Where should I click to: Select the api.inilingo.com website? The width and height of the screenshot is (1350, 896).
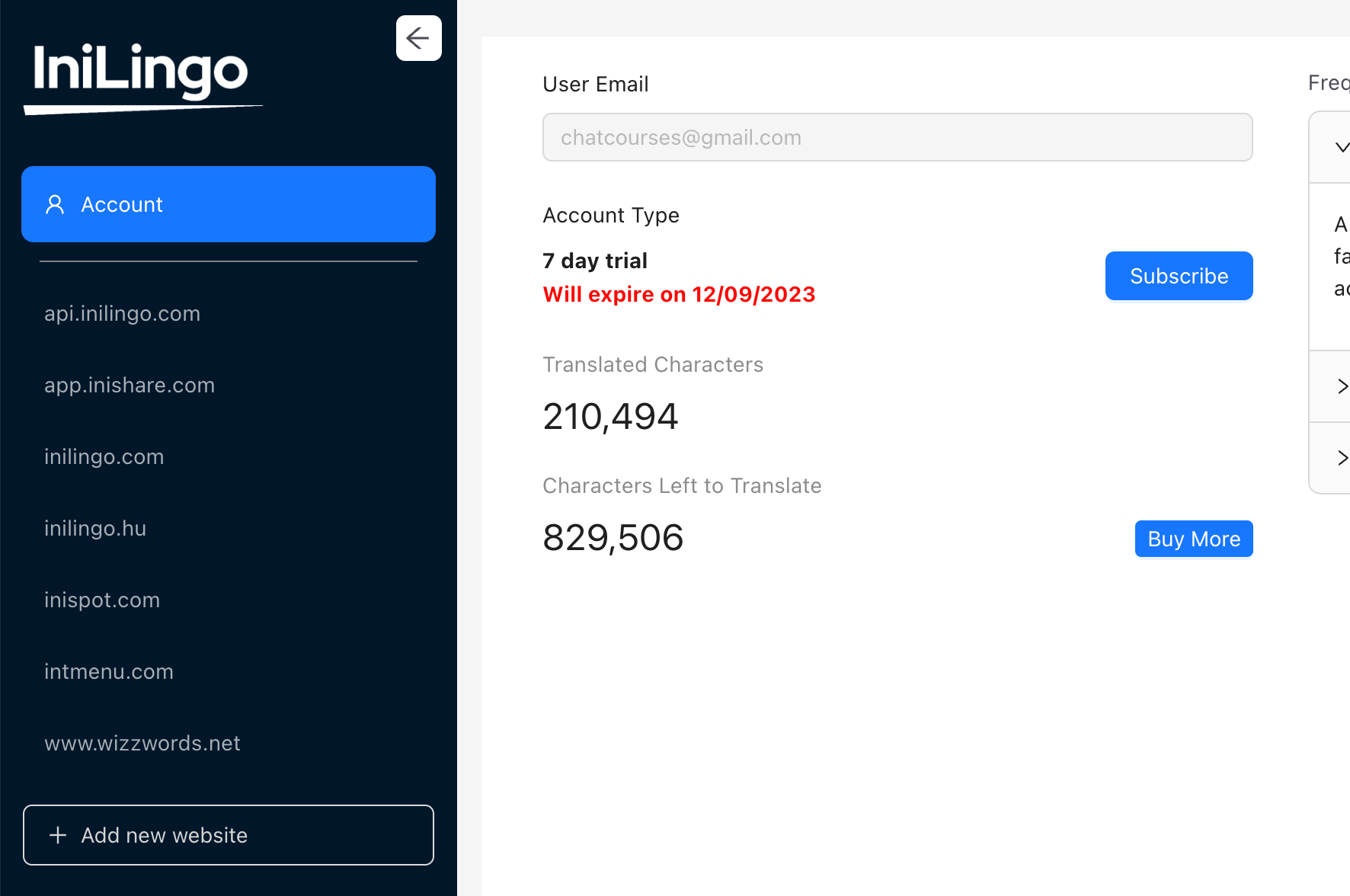[122, 314]
